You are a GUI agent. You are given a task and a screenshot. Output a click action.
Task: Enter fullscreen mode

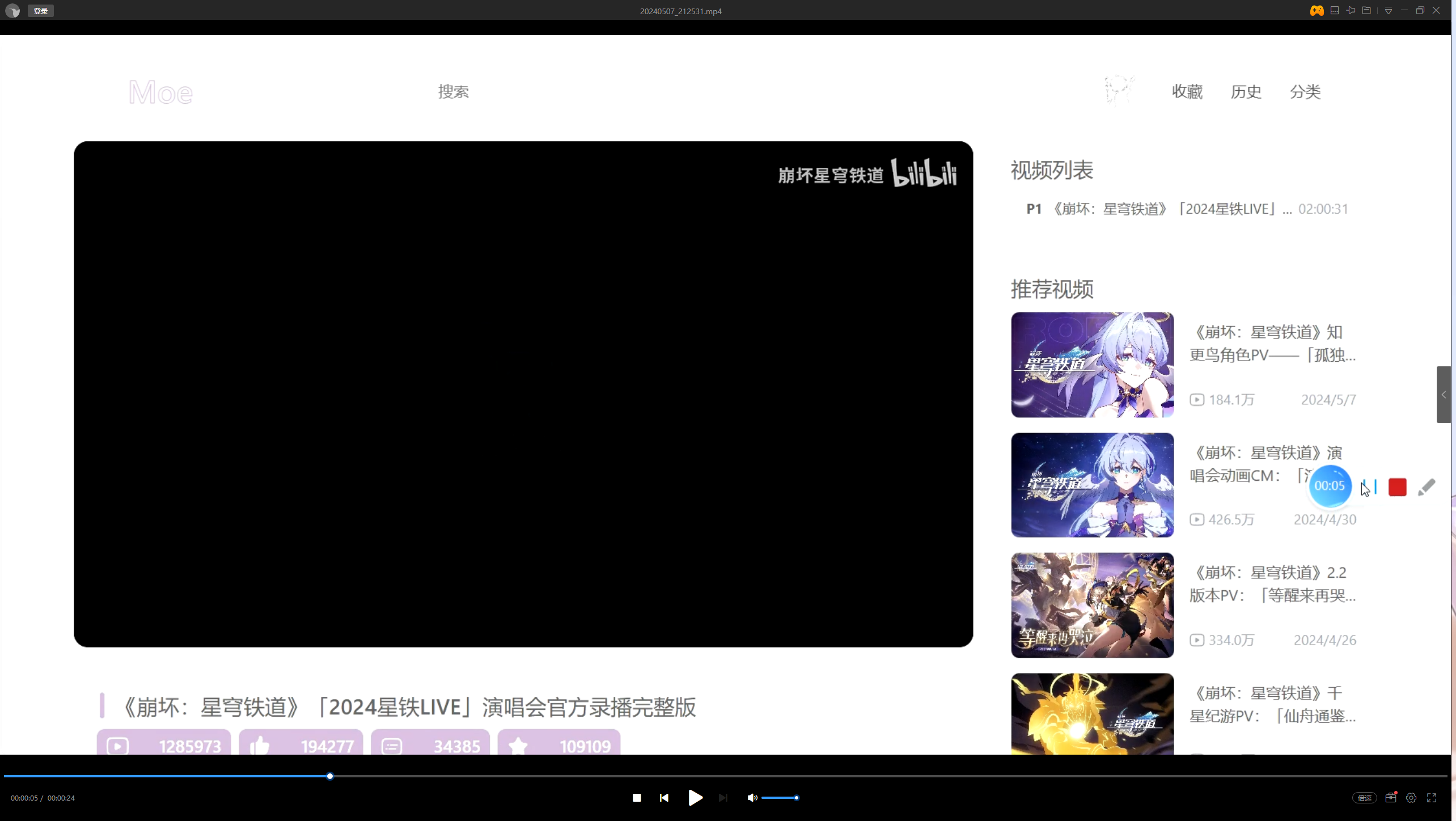click(1432, 798)
